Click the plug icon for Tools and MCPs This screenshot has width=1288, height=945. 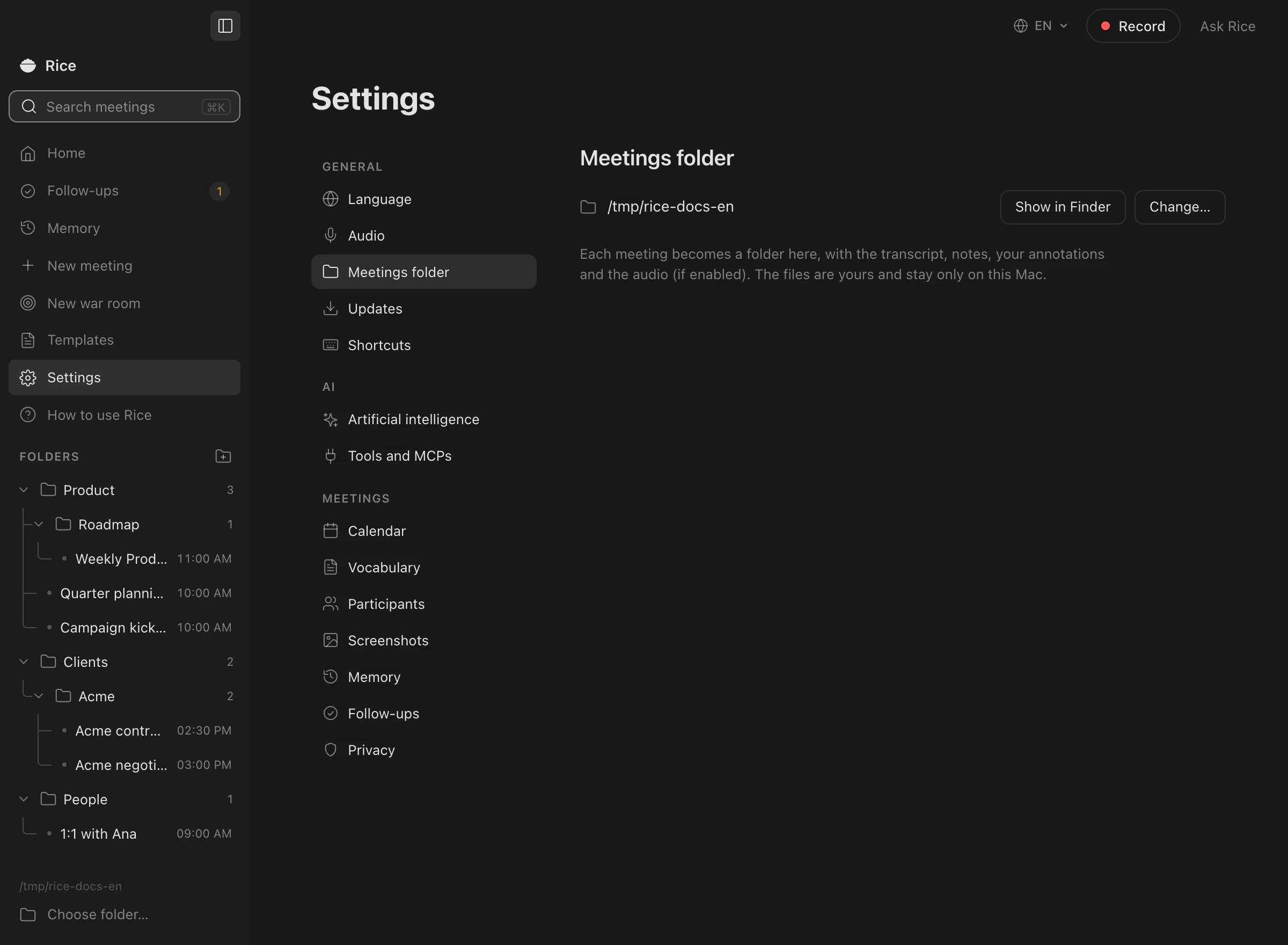tap(331, 456)
